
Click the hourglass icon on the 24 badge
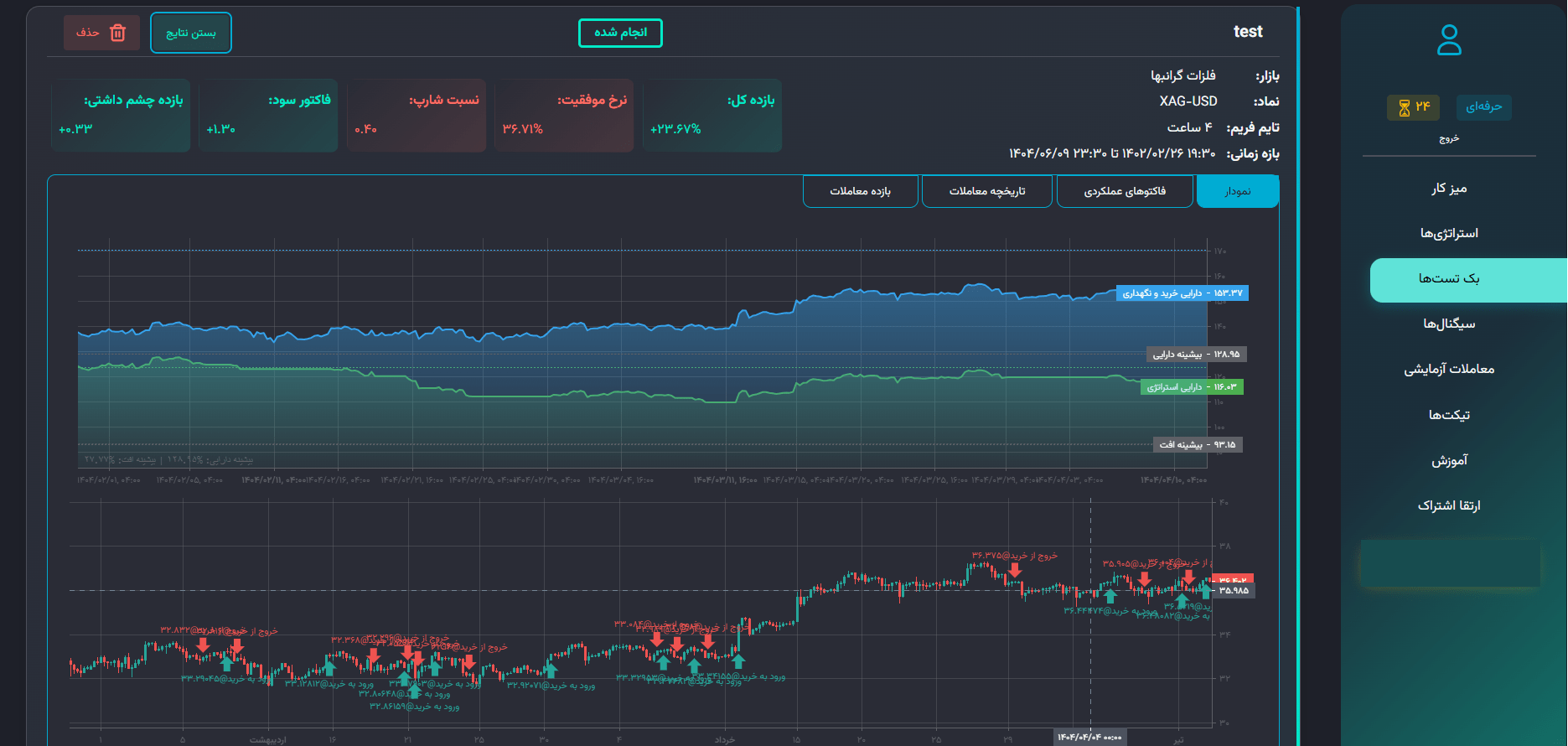[1405, 107]
